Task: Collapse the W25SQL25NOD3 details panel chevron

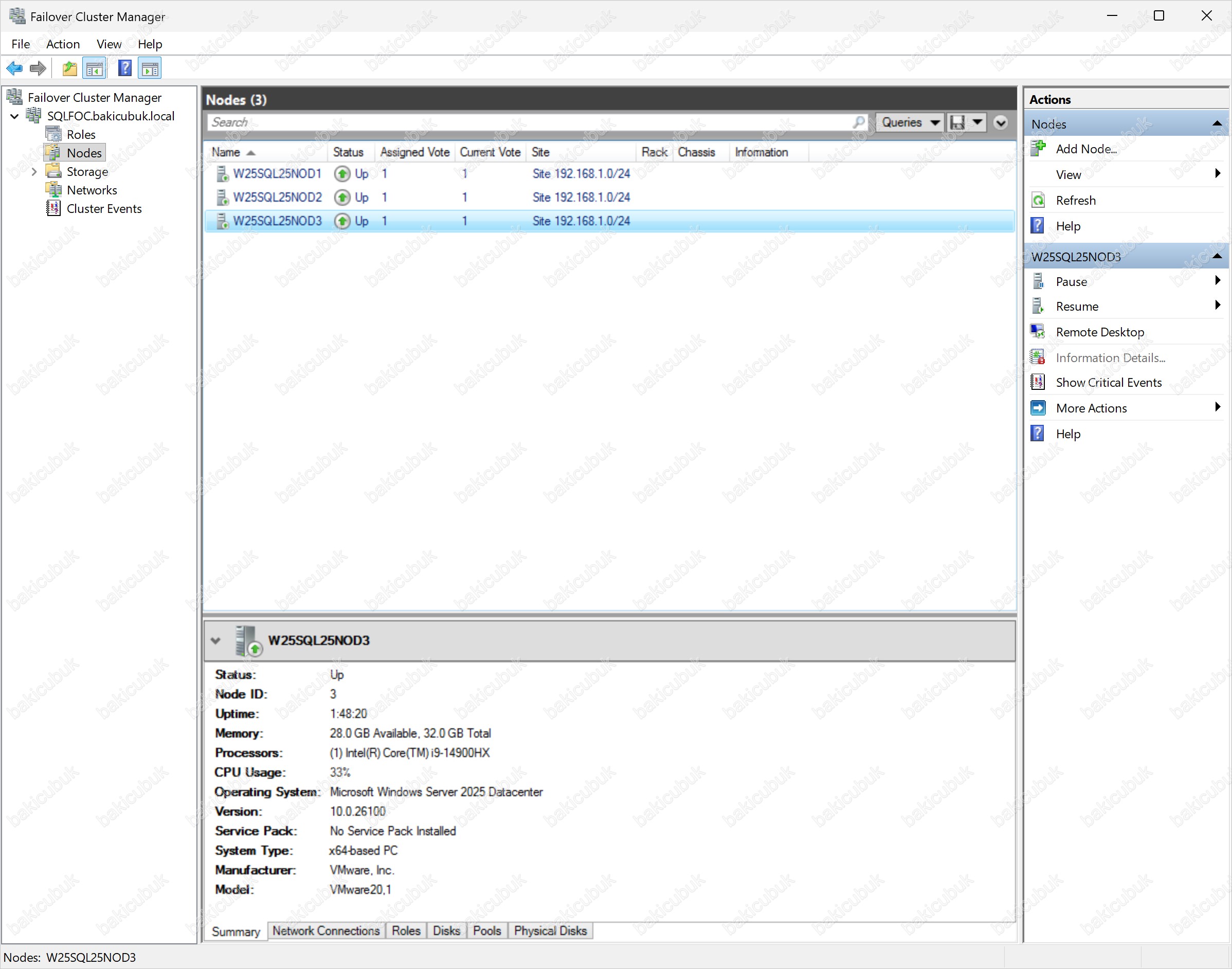Action: coord(215,640)
